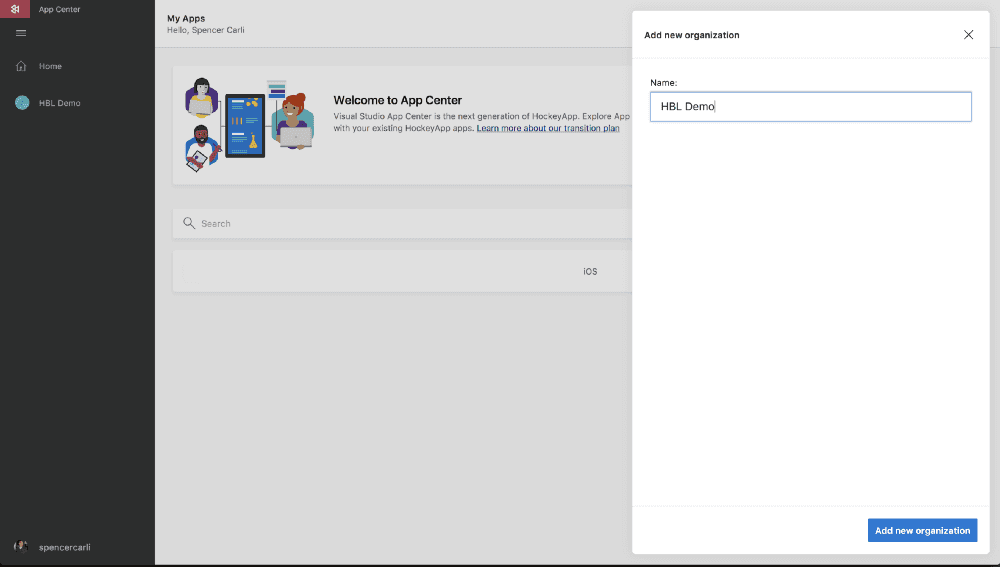Image resolution: width=1000 pixels, height=567 pixels.
Task: Click the Home house icon
Action: click(x=21, y=66)
